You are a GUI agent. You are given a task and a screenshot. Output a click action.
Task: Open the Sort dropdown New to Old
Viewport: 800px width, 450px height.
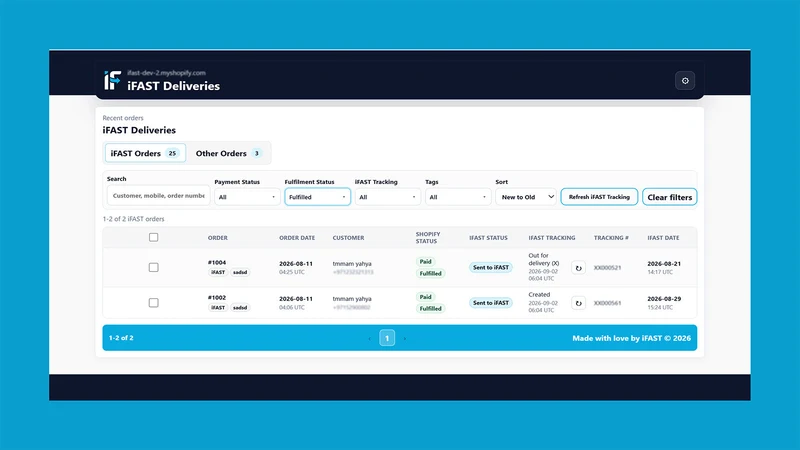click(526, 197)
